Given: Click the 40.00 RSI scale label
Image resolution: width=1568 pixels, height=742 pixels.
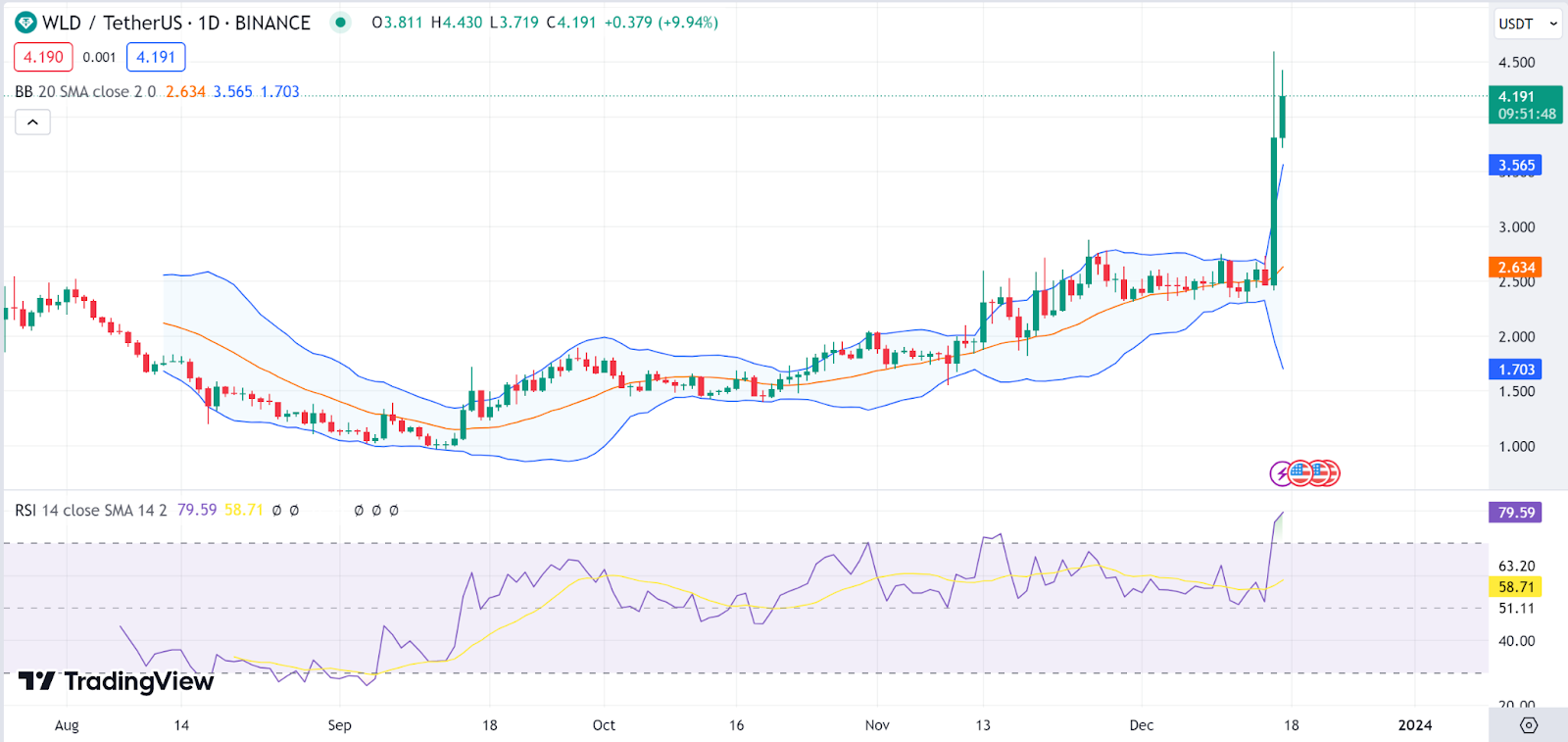Looking at the screenshot, I should pyautogui.click(x=1516, y=641).
